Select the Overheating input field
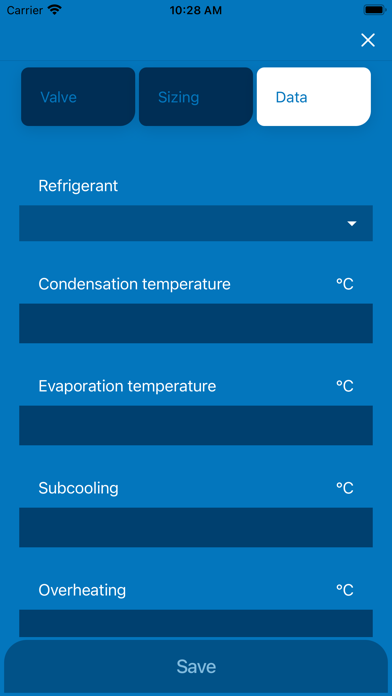The width and height of the screenshot is (392, 696). point(196,624)
